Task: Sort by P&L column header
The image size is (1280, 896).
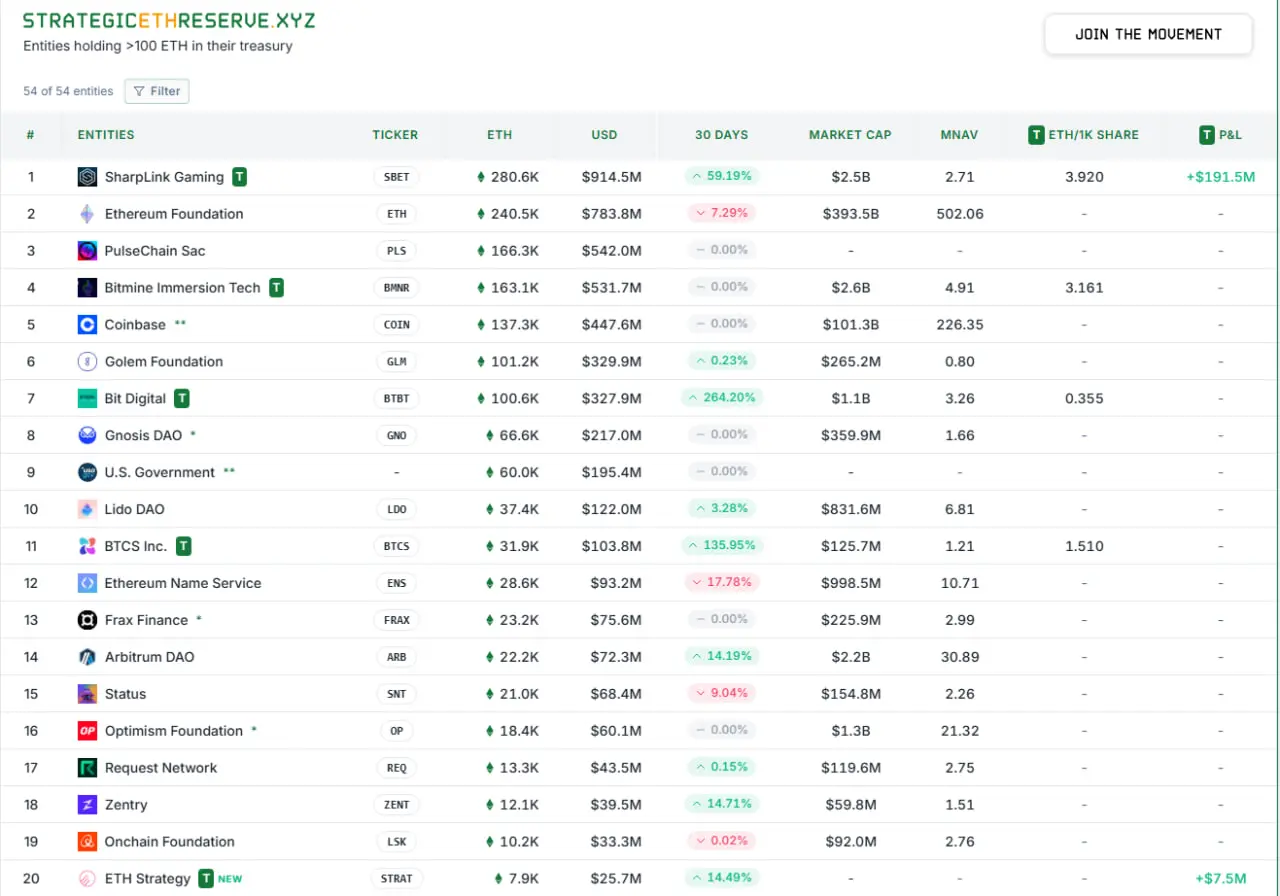Action: [1219, 135]
